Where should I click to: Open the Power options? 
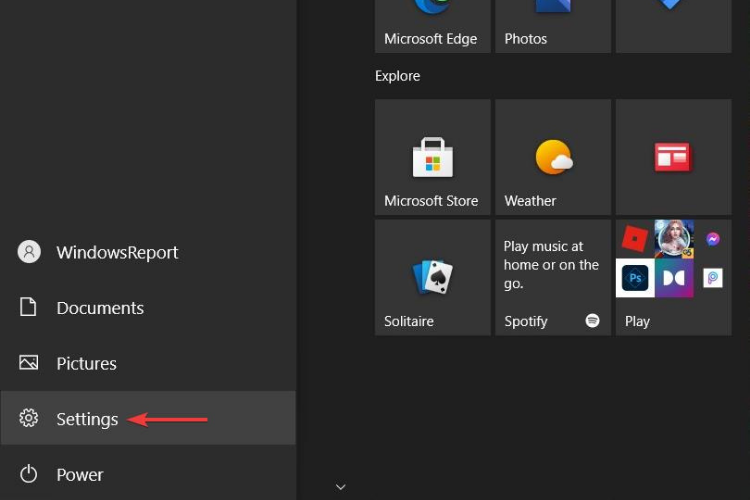[x=148, y=474]
